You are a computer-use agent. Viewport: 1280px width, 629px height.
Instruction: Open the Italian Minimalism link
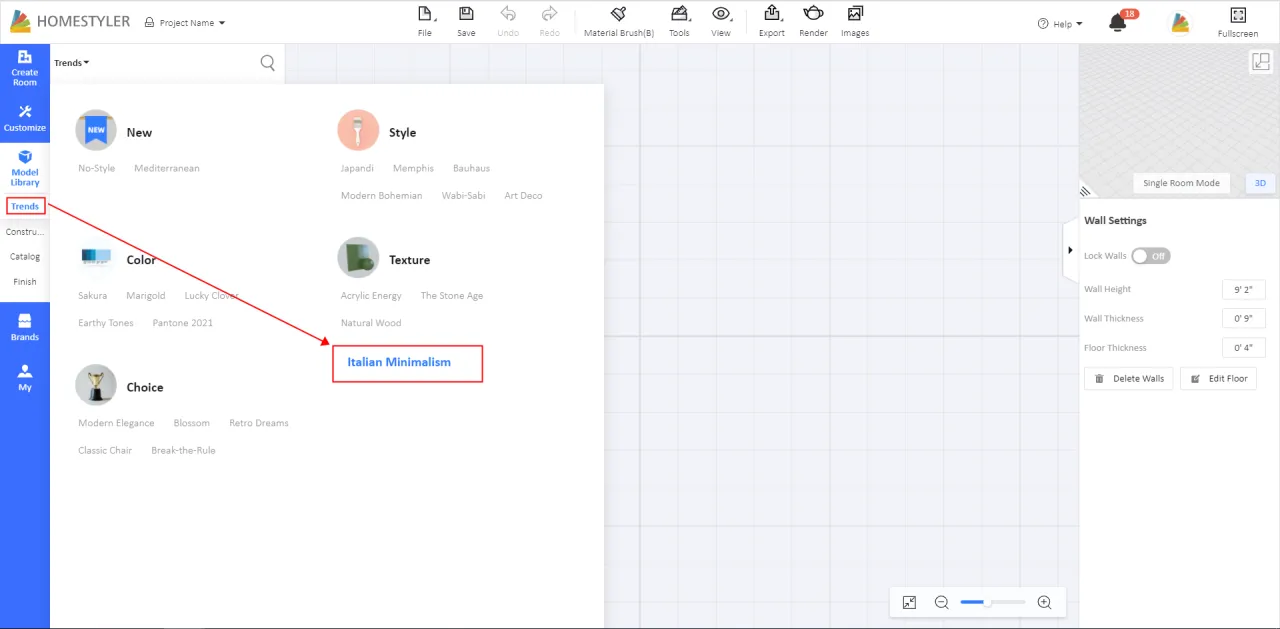[x=399, y=362]
